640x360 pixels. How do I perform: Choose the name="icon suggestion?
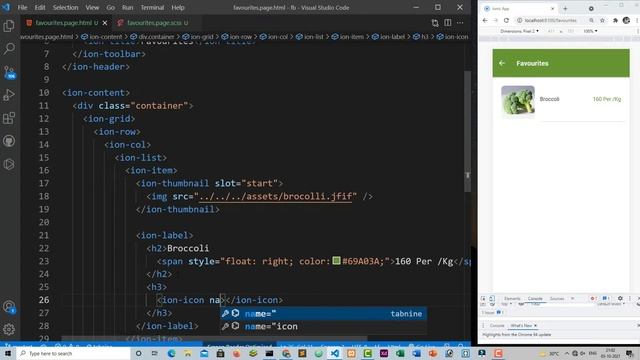(323, 327)
